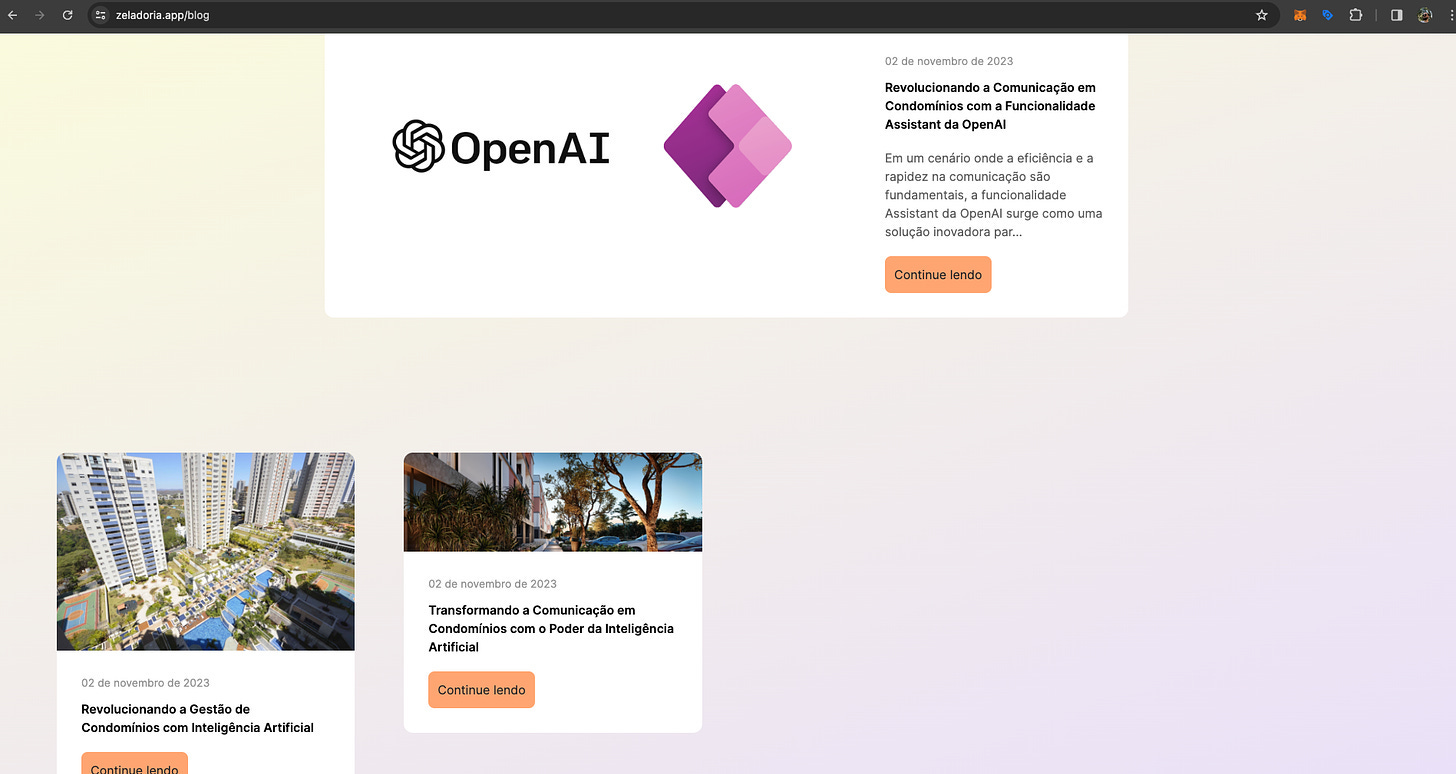Image resolution: width=1456 pixels, height=774 pixels.
Task: Click the browser forward arrow
Action: pyautogui.click(x=40, y=15)
